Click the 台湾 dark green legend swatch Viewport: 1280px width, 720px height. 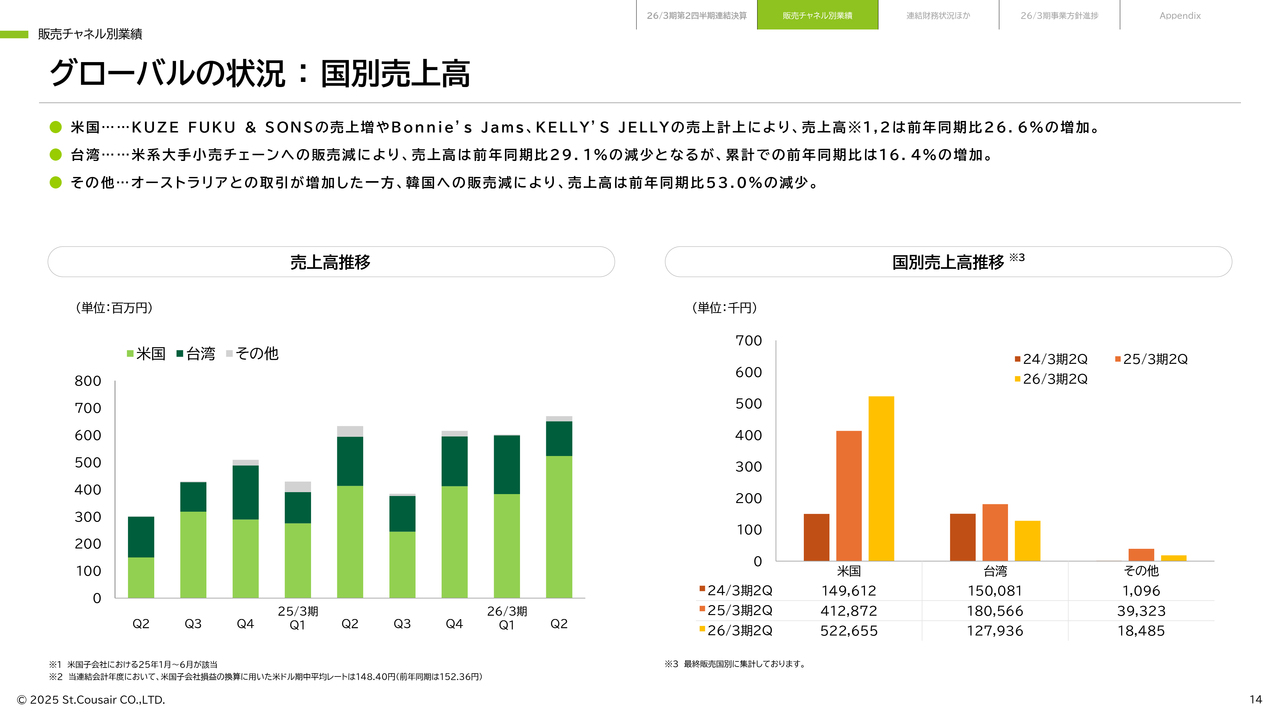tap(180, 354)
